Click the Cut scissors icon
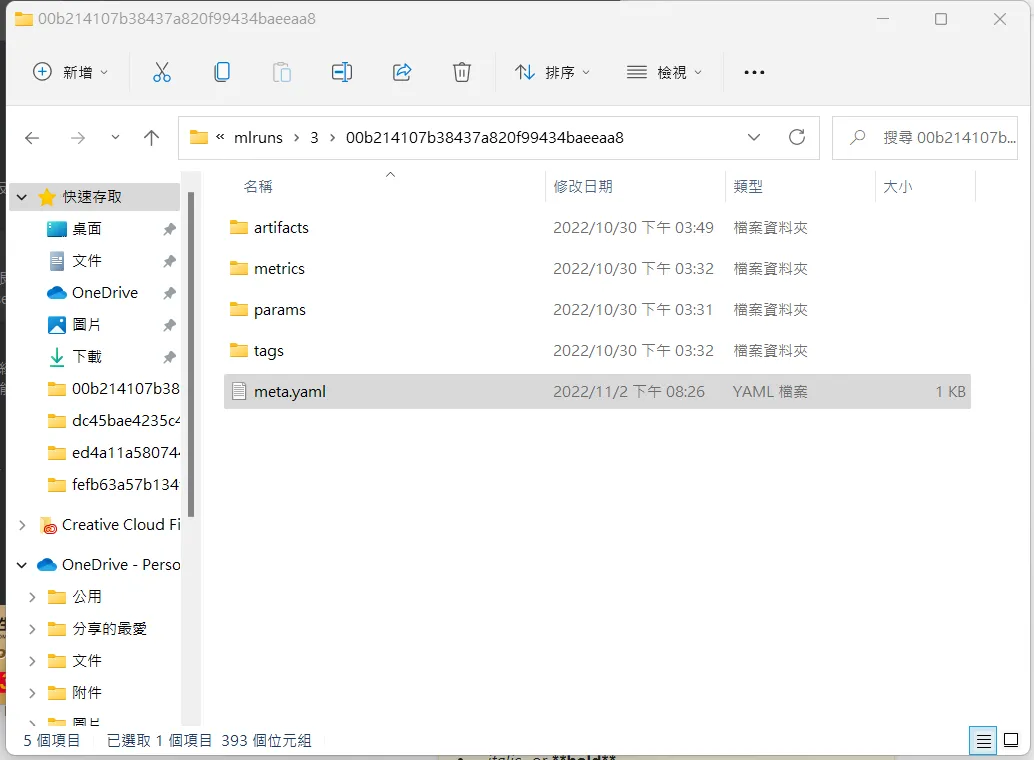 162,72
